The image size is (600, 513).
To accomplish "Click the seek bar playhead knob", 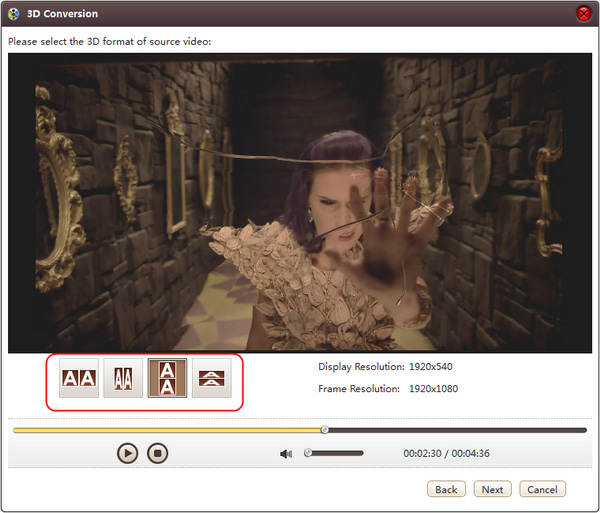I will [x=324, y=430].
